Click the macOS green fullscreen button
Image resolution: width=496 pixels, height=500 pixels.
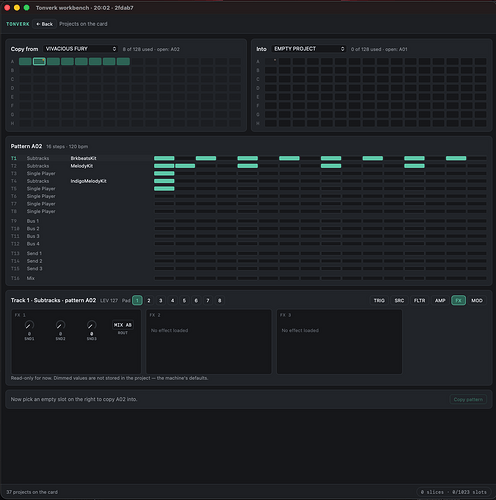27,8
